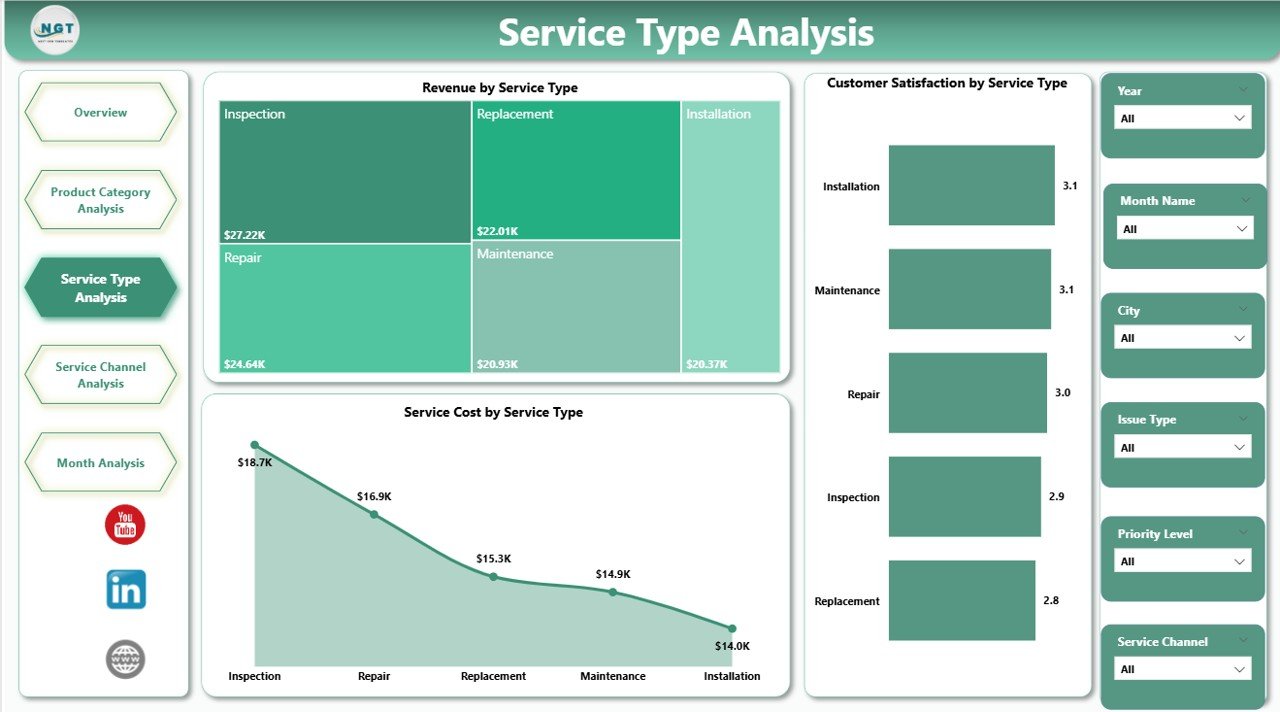Screen dimensions: 1280x712
Task: Select the website globe icon
Action: [124, 659]
